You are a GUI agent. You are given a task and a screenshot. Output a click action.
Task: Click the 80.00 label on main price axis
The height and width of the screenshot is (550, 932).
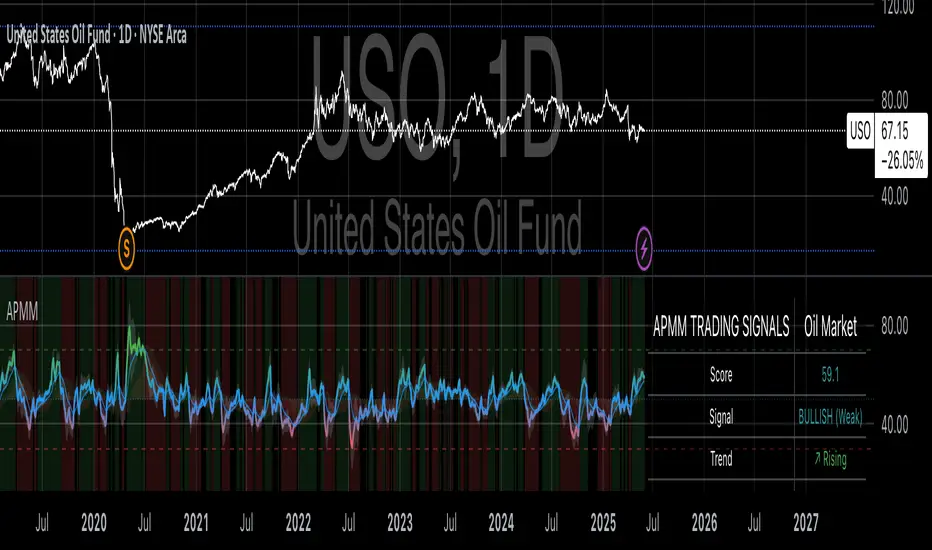pos(895,100)
